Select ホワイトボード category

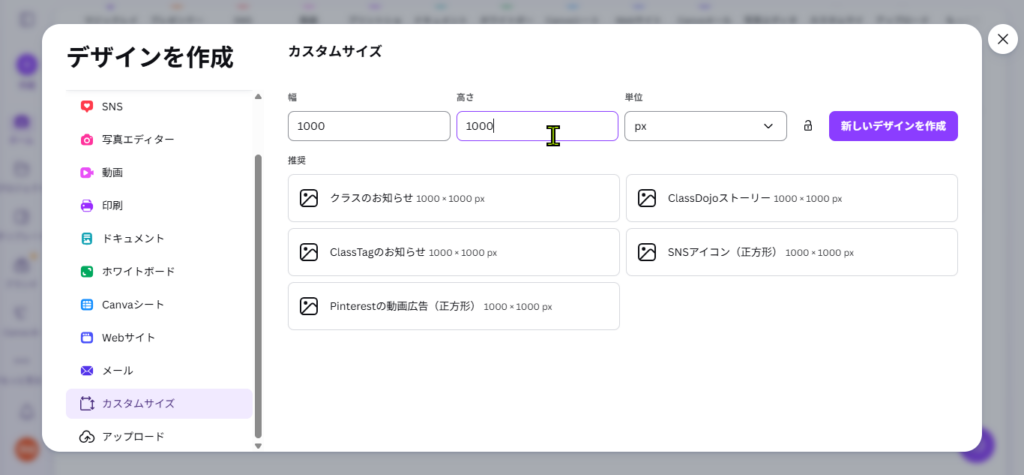point(159,271)
